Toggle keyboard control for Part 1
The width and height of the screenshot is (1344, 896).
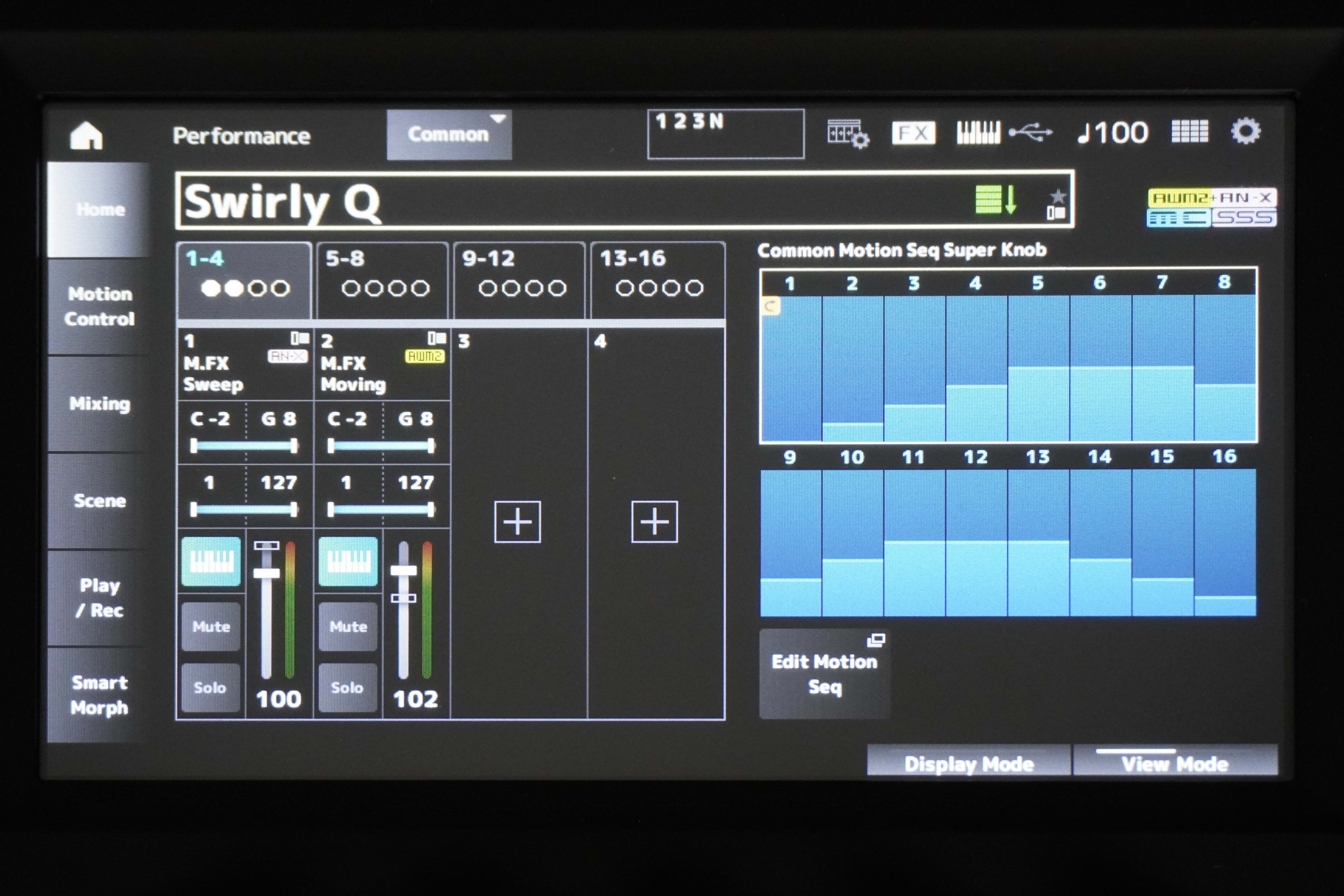pyautogui.click(x=211, y=561)
